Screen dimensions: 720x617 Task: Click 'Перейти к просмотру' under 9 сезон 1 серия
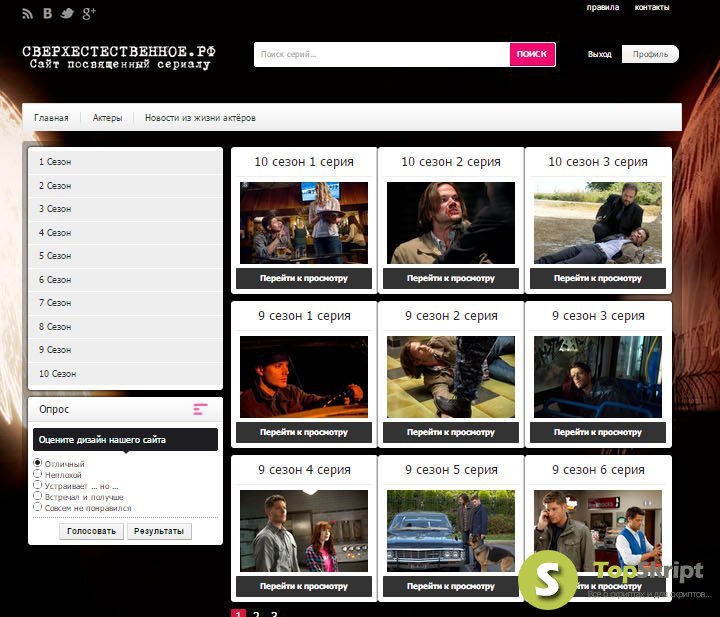304,432
